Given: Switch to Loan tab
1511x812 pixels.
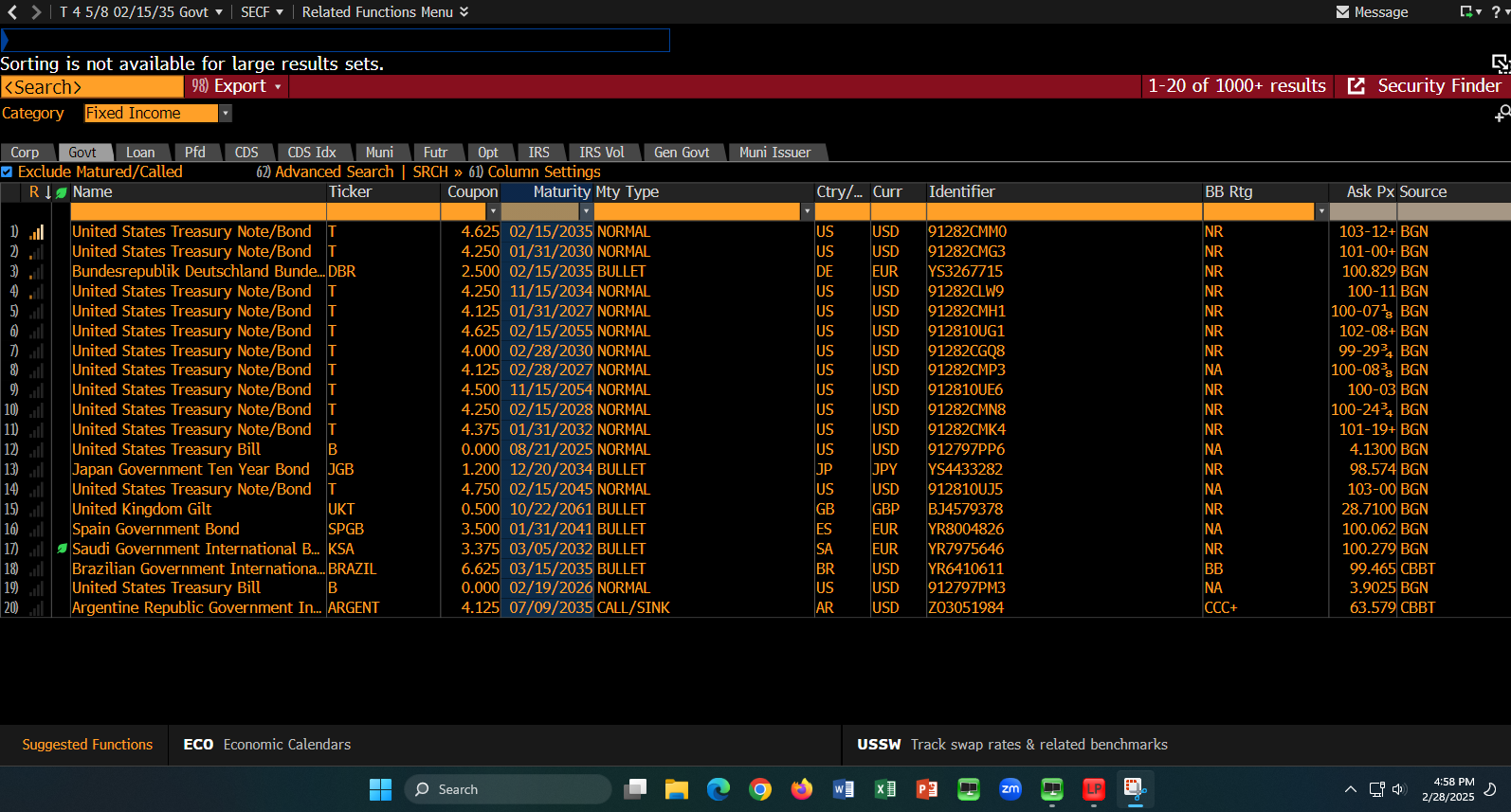Looking at the screenshot, I should 140,152.
